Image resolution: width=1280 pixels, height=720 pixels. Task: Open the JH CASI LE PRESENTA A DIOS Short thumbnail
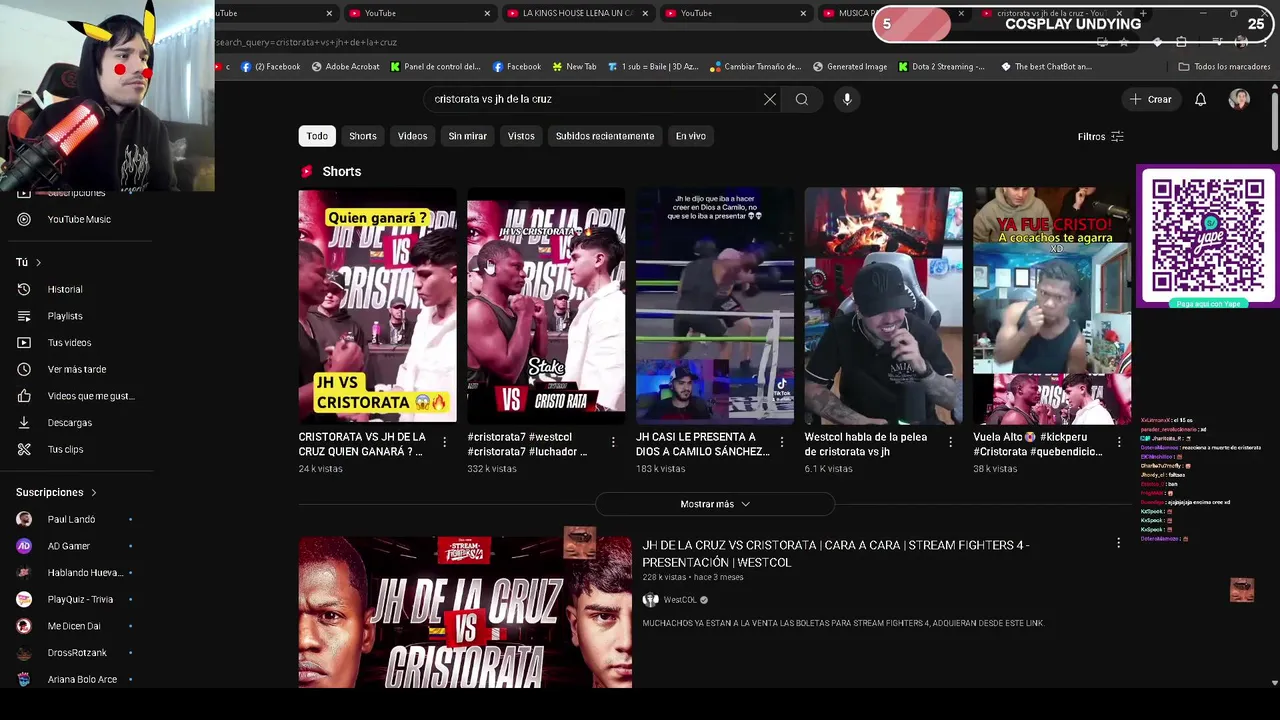tap(715, 305)
